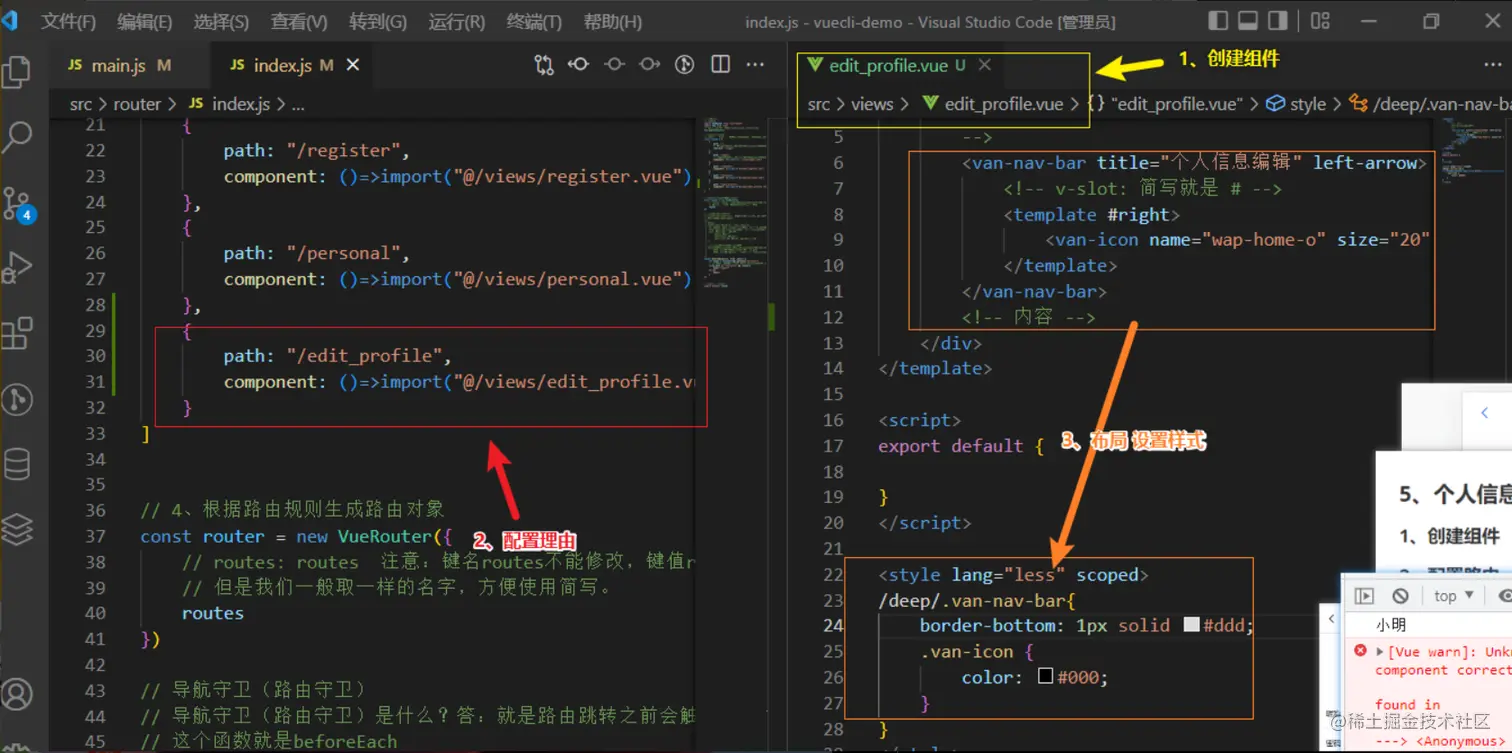Open the 选择(S) menu

tap(220, 21)
